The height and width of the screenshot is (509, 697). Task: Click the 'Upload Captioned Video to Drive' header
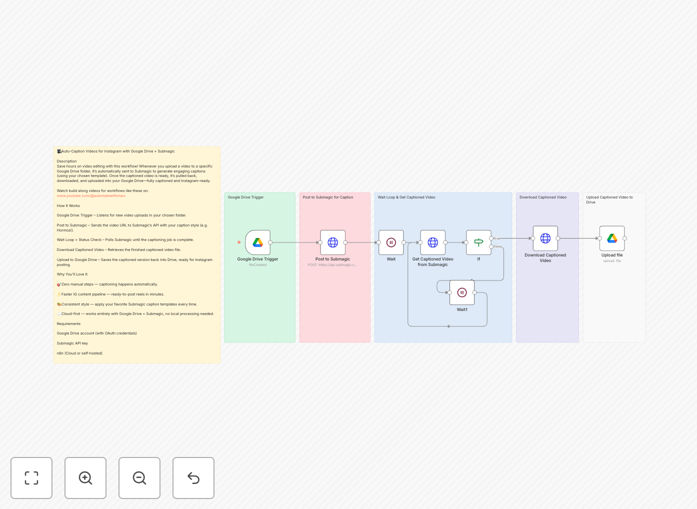click(x=609, y=200)
